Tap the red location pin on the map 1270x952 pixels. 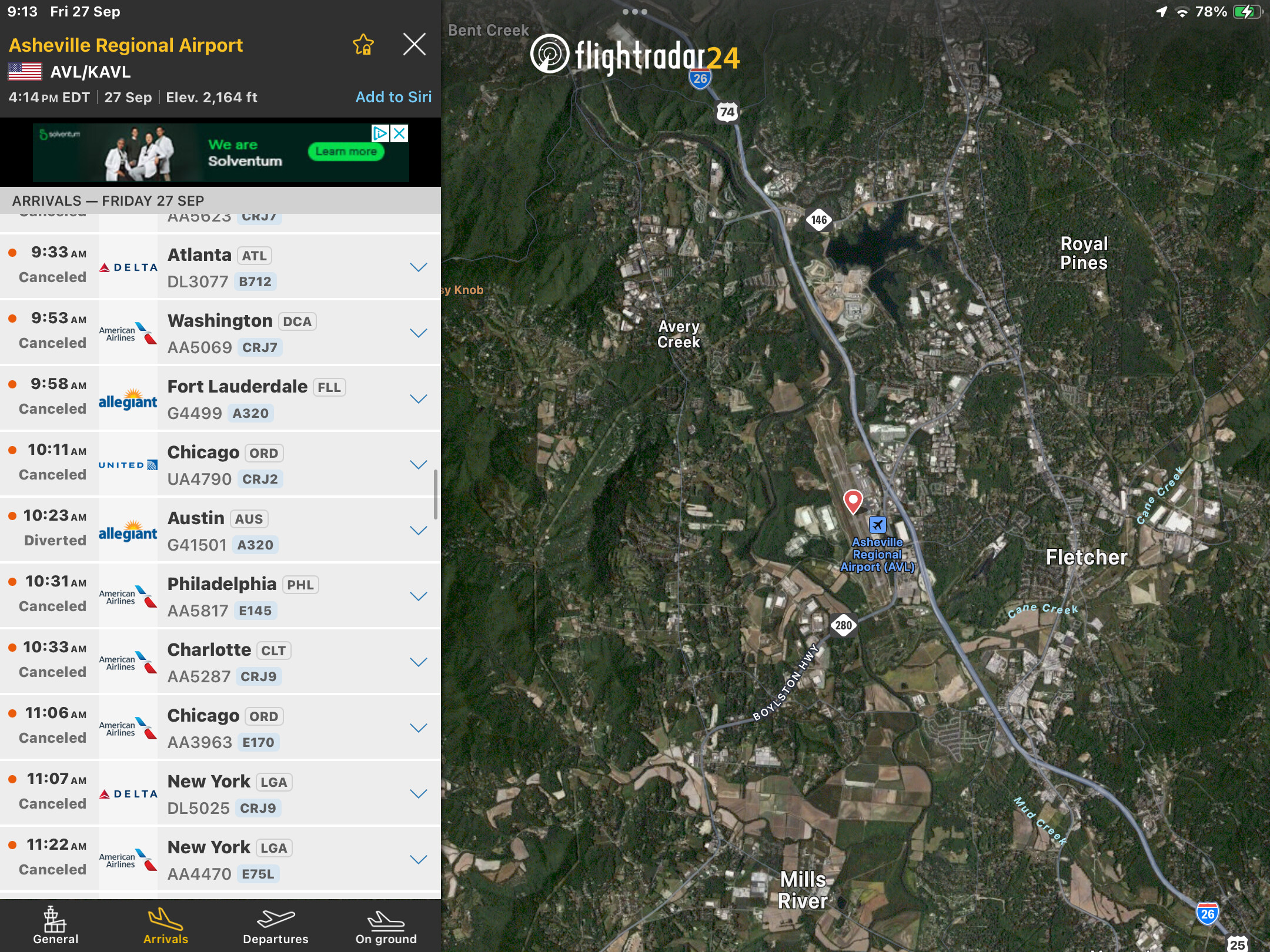point(853,501)
